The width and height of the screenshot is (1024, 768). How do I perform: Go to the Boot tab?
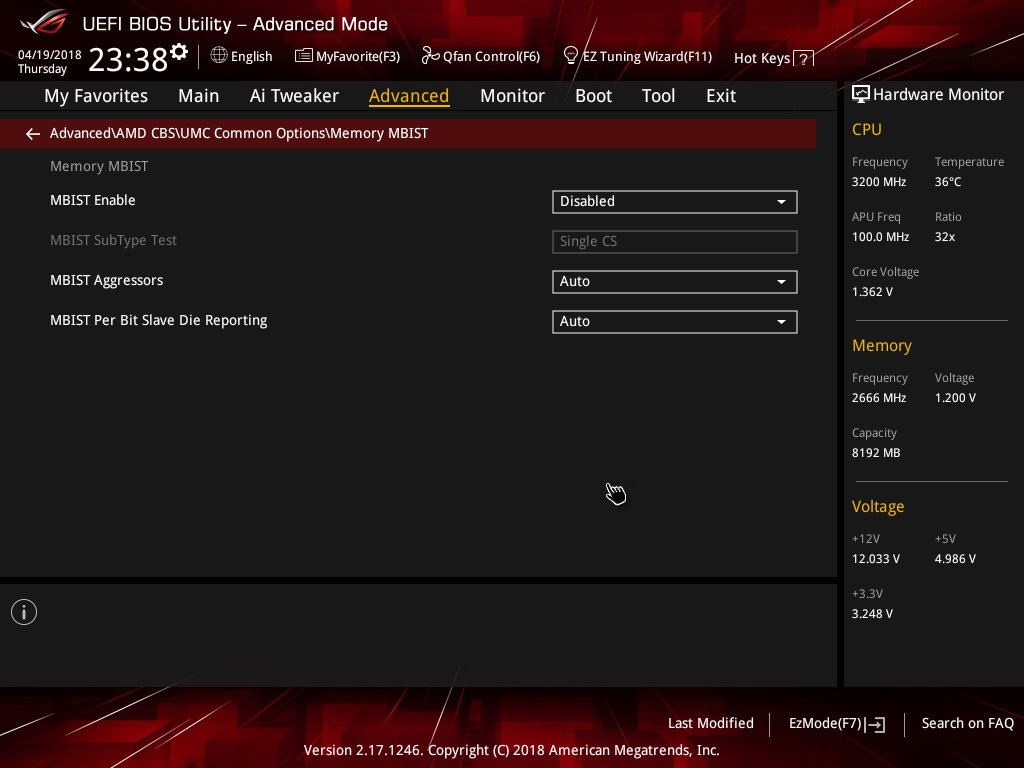point(593,96)
